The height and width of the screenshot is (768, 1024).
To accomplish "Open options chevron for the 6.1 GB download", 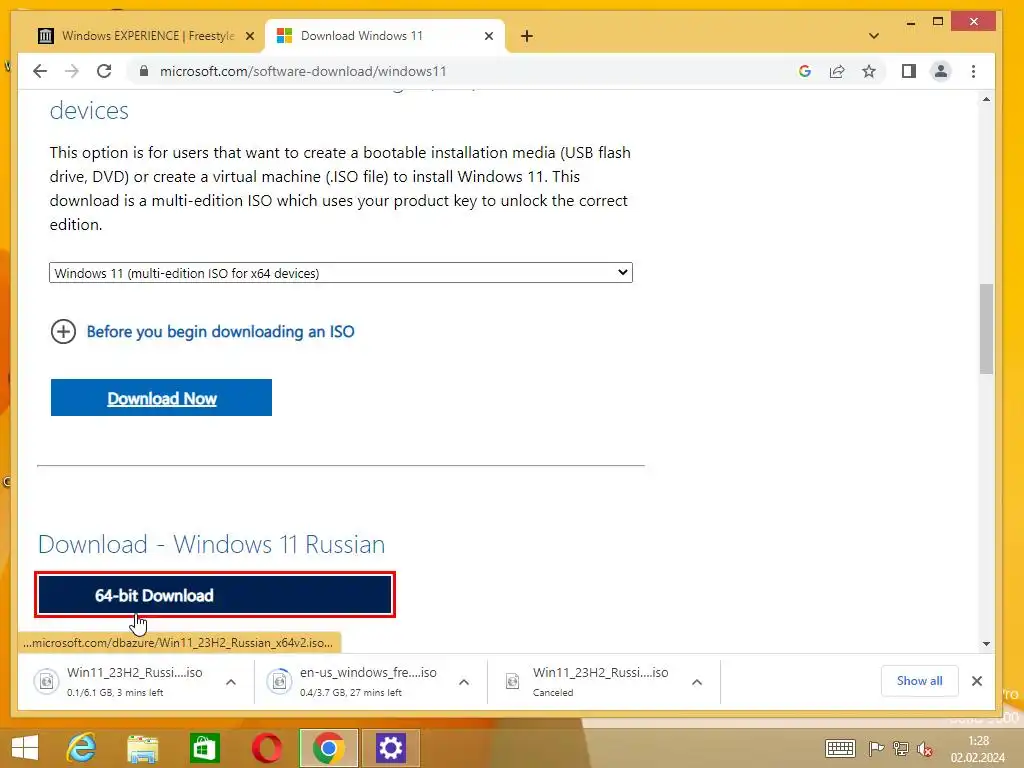I will 231,682.
